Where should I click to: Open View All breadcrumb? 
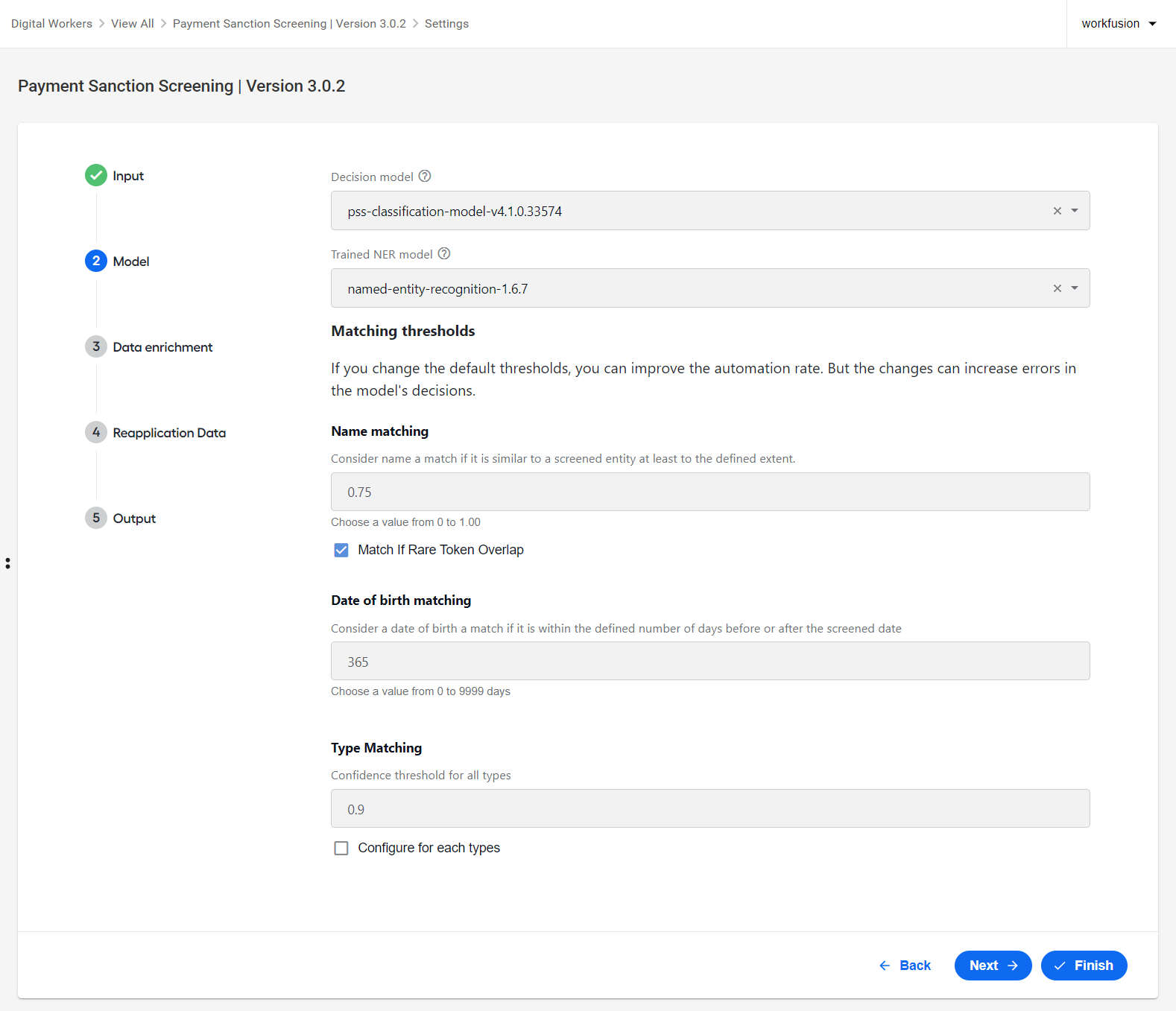click(x=133, y=24)
